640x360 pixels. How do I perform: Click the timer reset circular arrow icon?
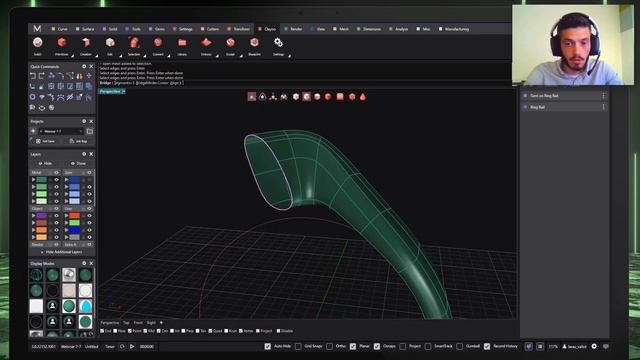click(x=122, y=347)
